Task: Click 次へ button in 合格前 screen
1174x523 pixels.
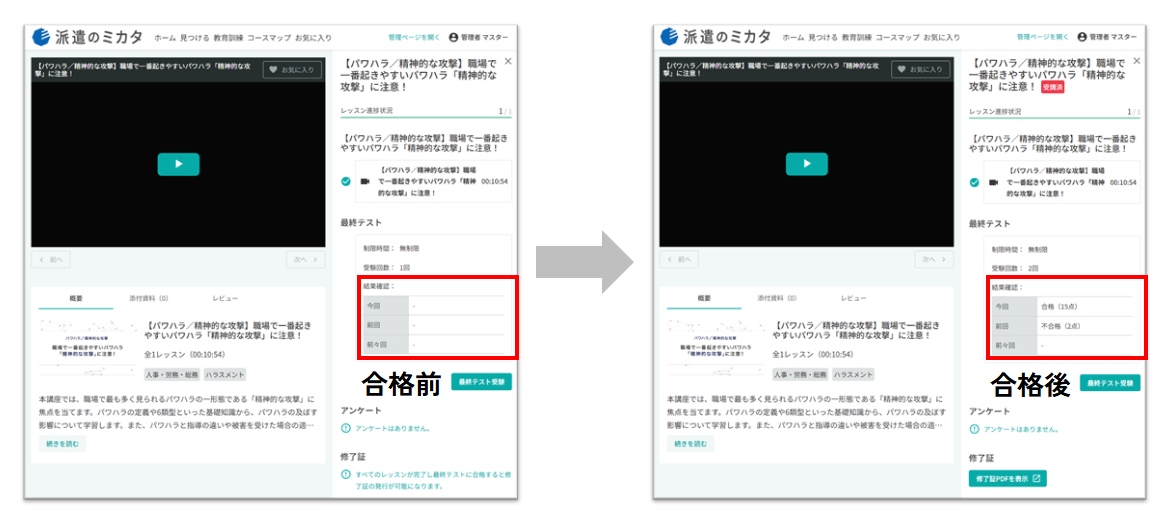Action: pos(305,260)
